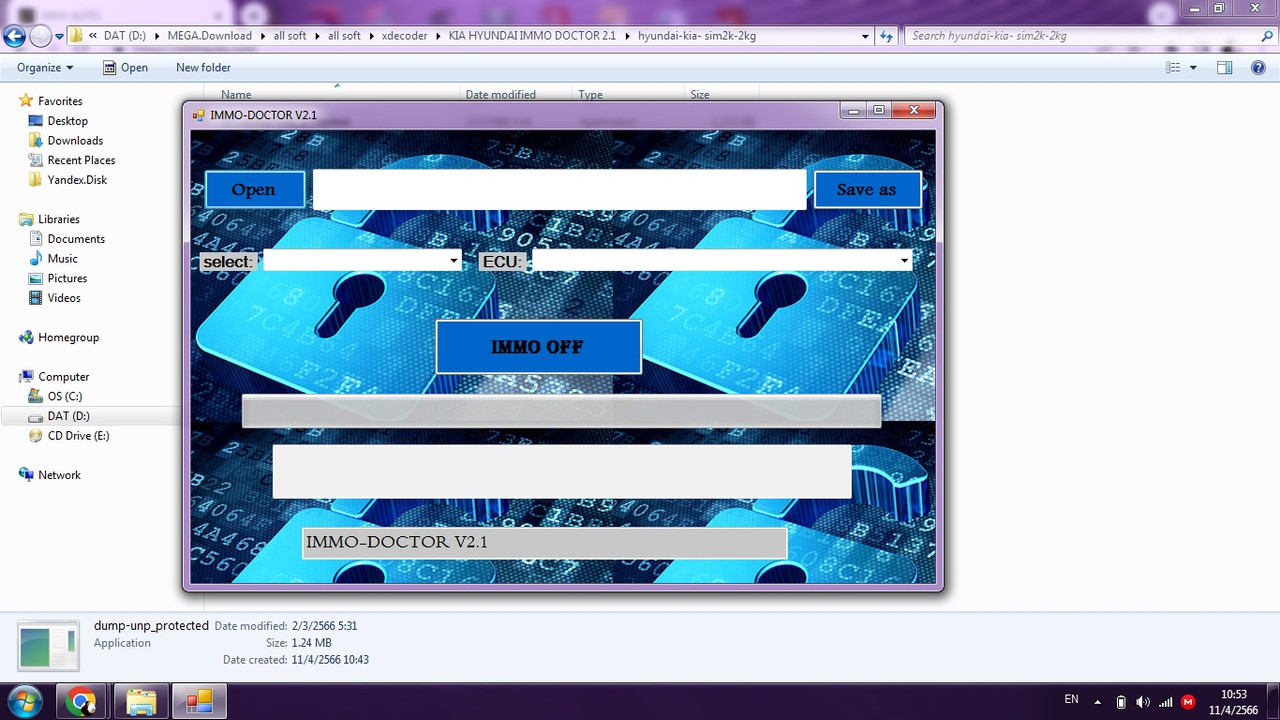Image resolution: width=1280 pixels, height=720 pixels.
Task: Click the Forward navigation arrow in Explorer
Action: tap(40, 36)
